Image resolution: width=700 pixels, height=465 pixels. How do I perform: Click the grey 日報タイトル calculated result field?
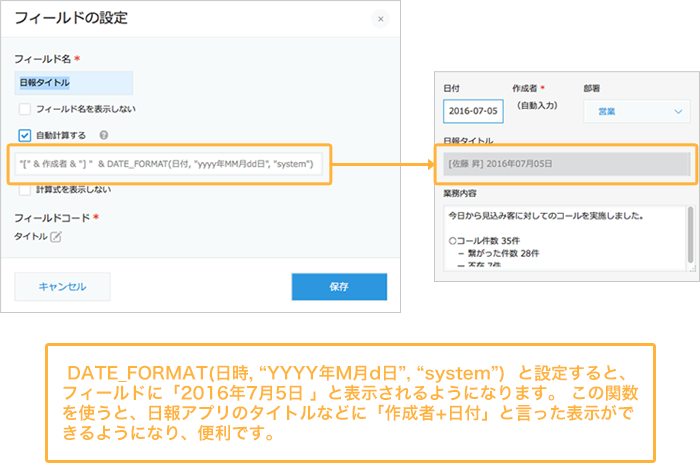566,163
